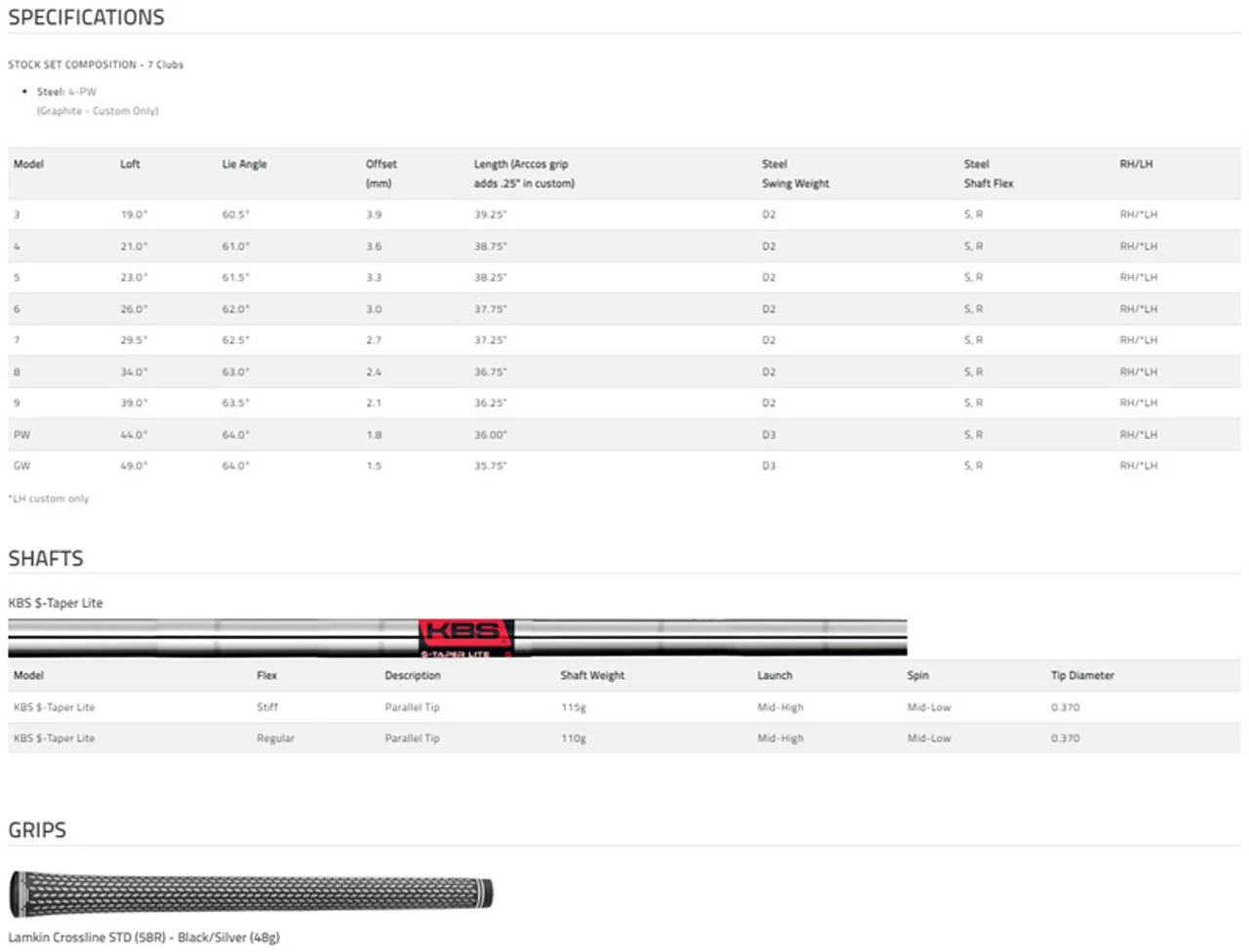Click the Steel Swing Weight column header
The image size is (1249, 952).
(794, 174)
